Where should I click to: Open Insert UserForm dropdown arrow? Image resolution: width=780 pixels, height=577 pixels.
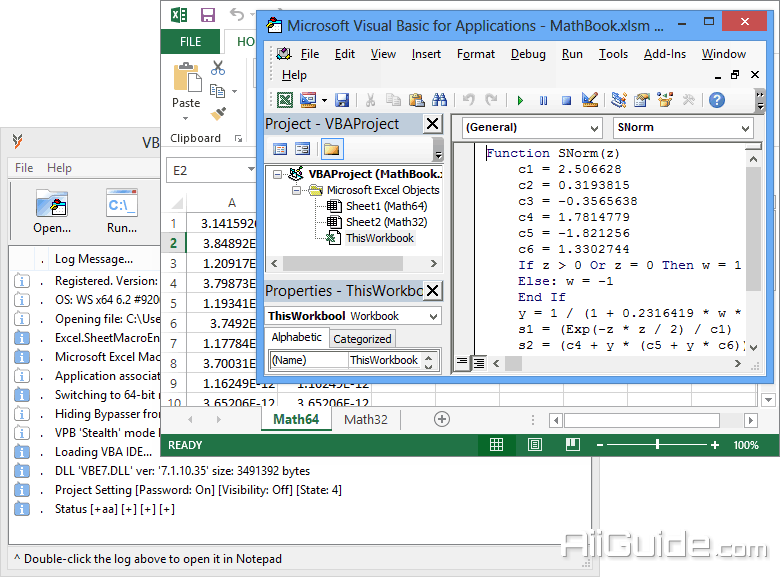(x=324, y=100)
